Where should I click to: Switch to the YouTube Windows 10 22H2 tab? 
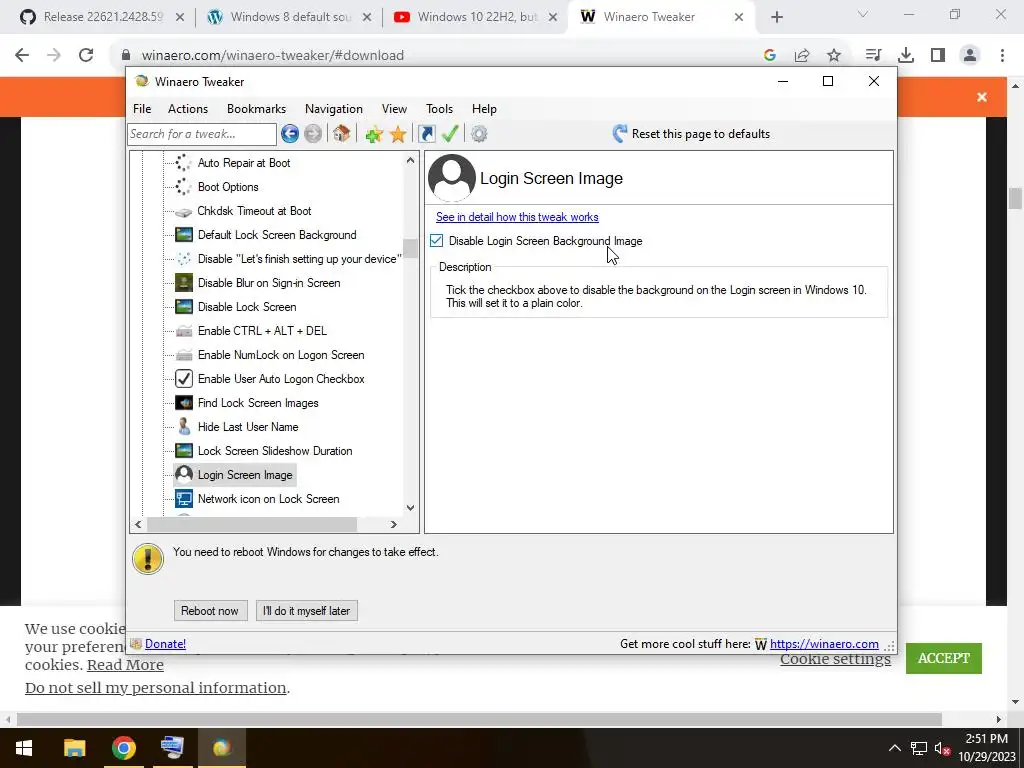474,17
